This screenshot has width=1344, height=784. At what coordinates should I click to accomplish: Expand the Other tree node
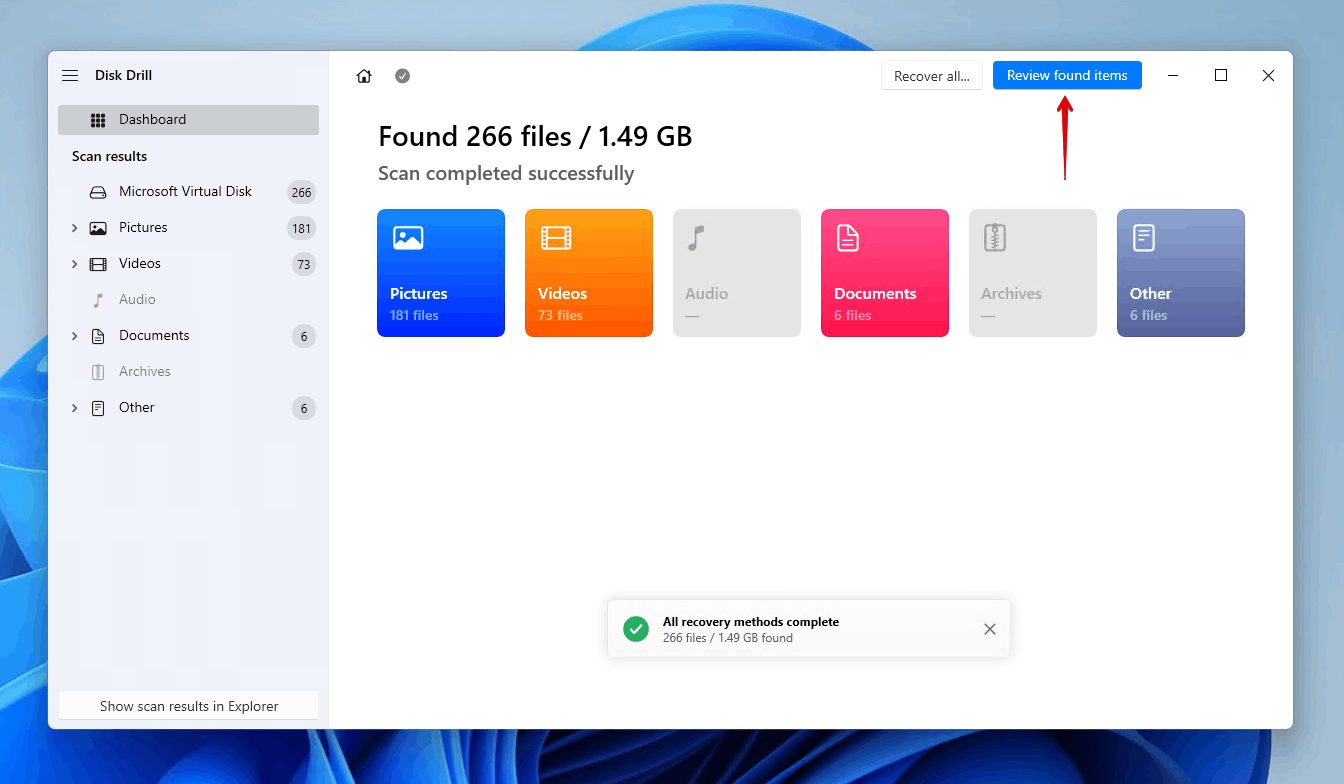pyautogui.click(x=74, y=408)
